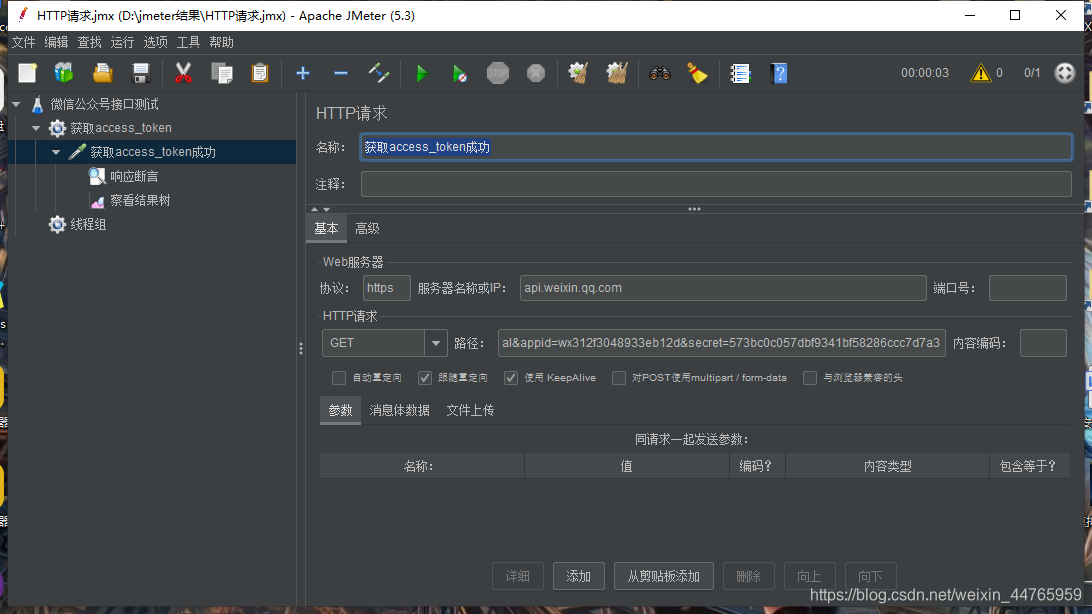Switch to the 文件上传 tab
The image size is (1092, 614).
tap(470, 410)
